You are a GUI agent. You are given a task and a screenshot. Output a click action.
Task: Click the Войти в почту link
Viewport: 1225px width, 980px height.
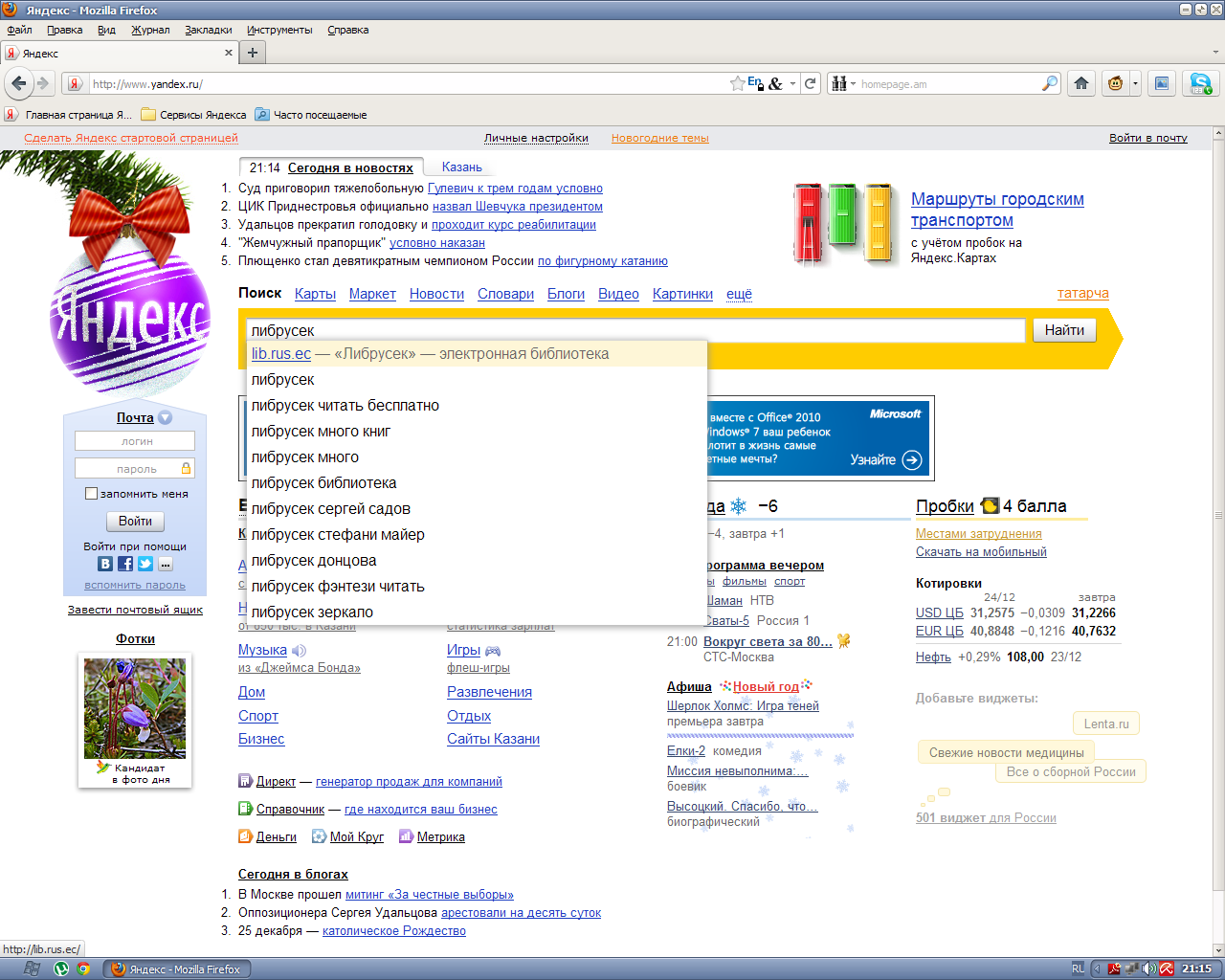point(1147,138)
